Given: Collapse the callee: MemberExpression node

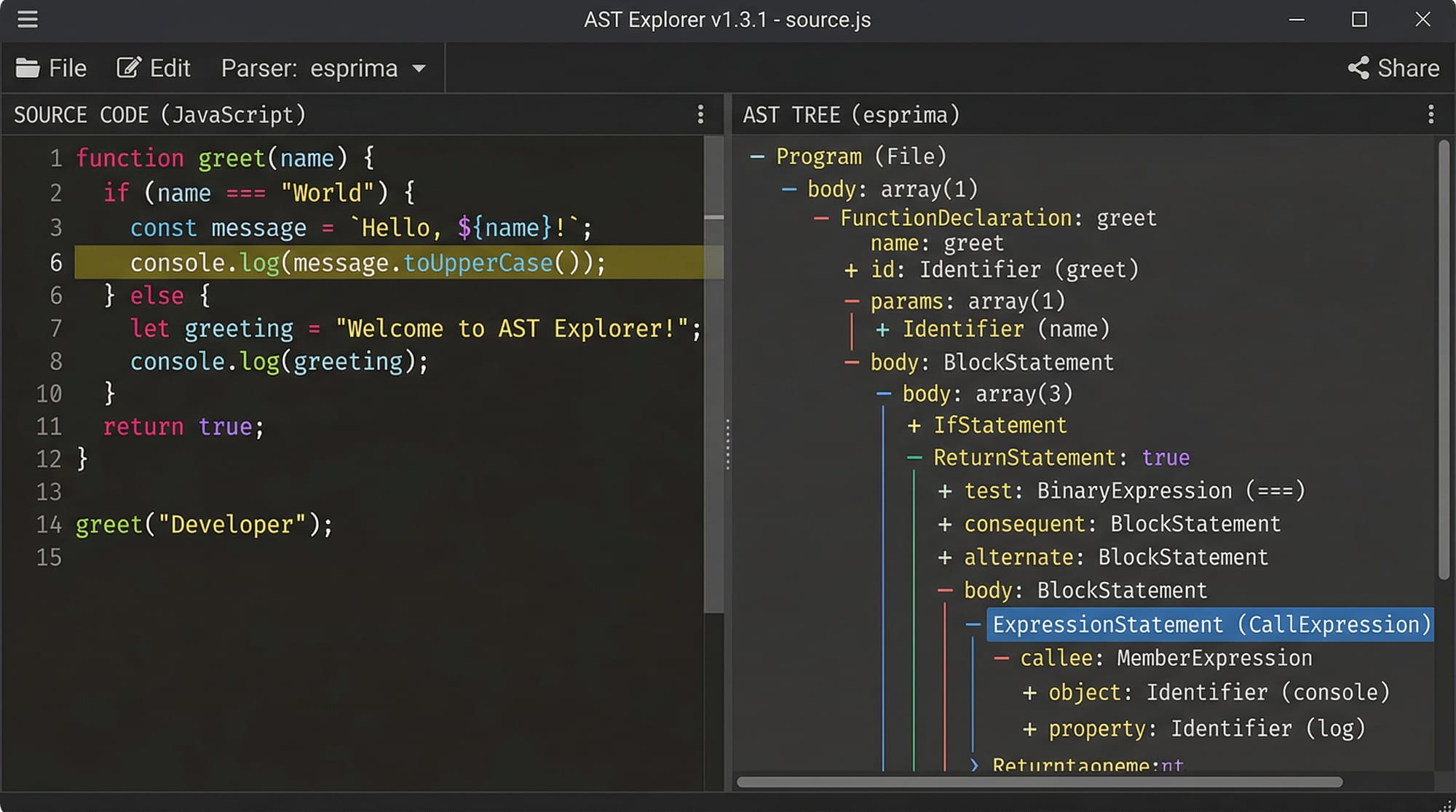Looking at the screenshot, I should coord(1002,658).
